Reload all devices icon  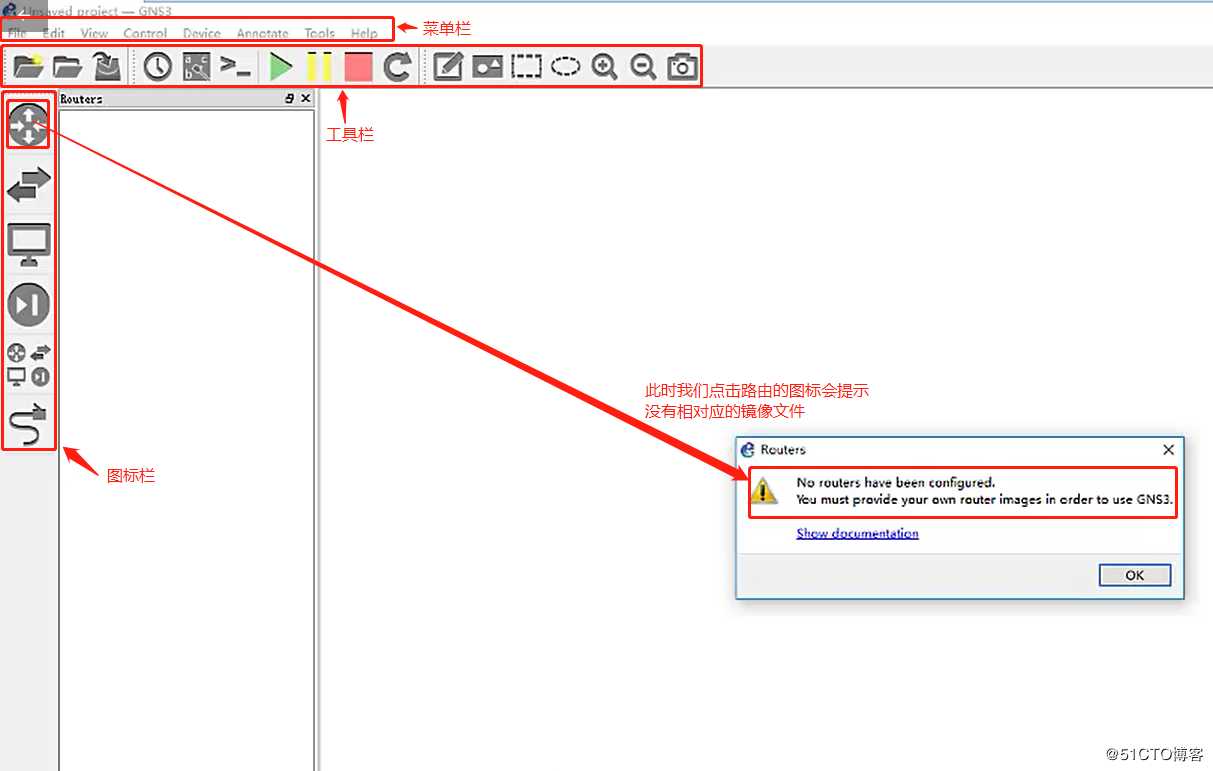tap(398, 67)
